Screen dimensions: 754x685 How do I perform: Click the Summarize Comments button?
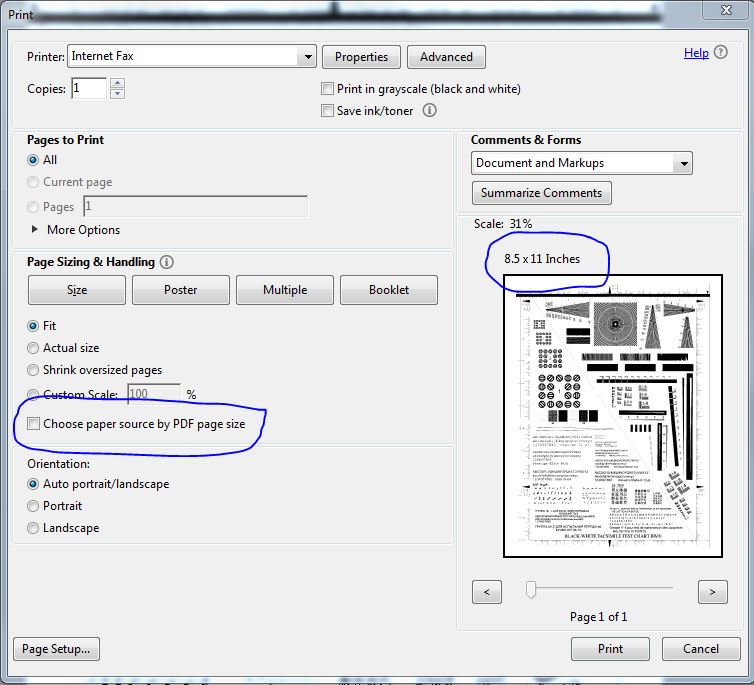[541, 193]
